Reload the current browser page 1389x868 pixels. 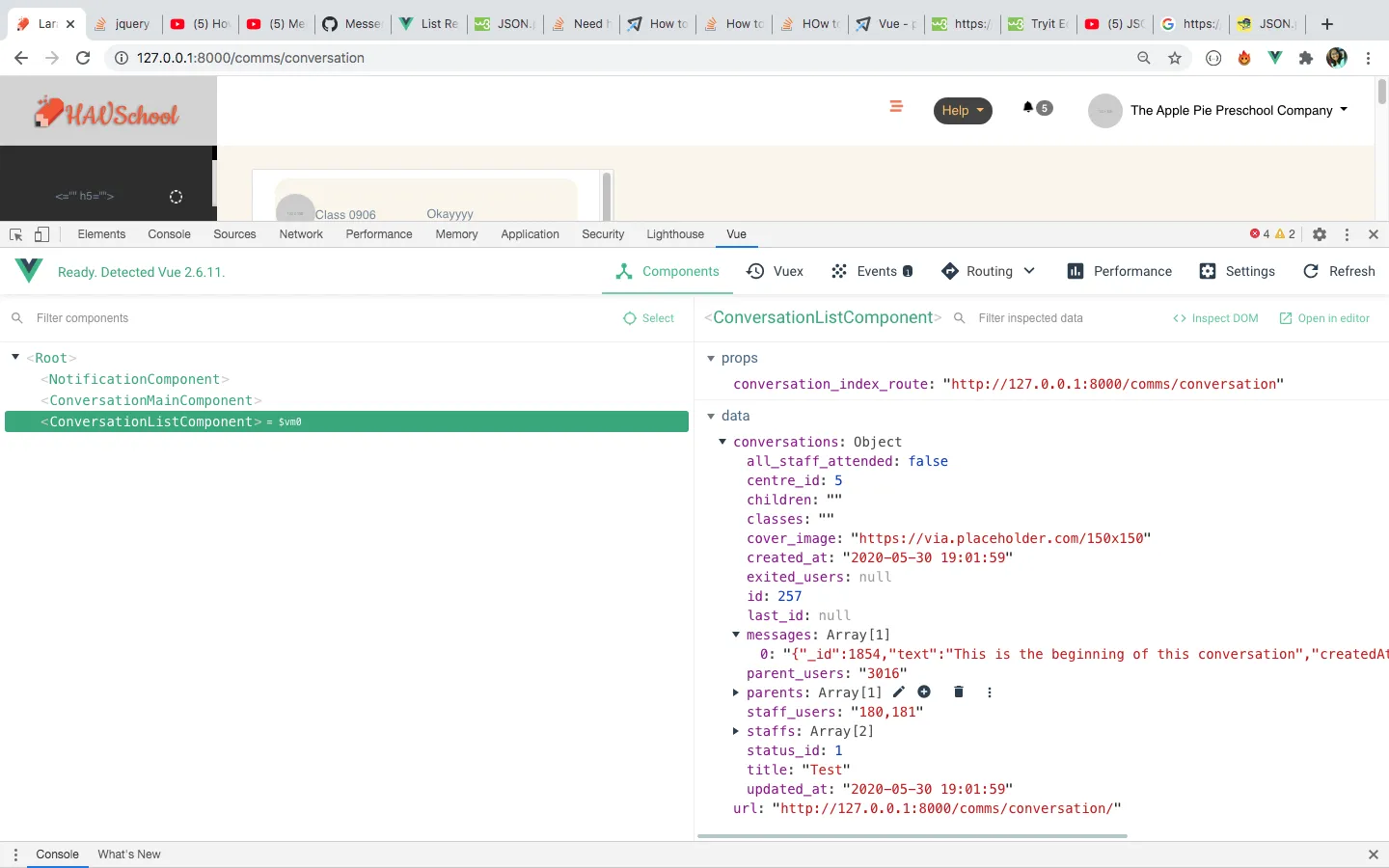(x=83, y=58)
